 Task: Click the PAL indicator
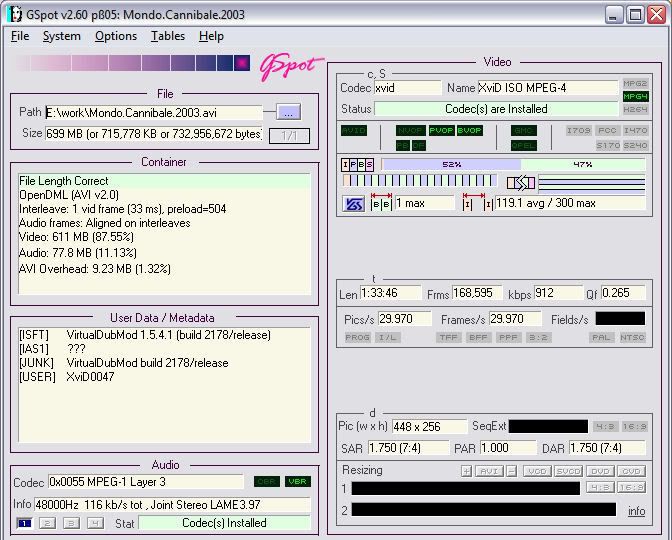pos(601,338)
